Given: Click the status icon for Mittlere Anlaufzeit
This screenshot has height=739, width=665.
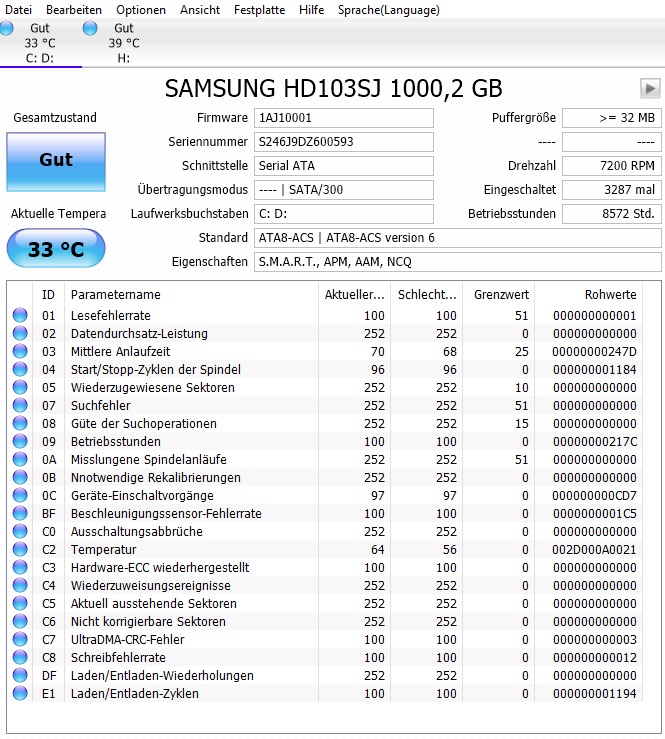Looking at the screenshot, I should click(20, 351).
